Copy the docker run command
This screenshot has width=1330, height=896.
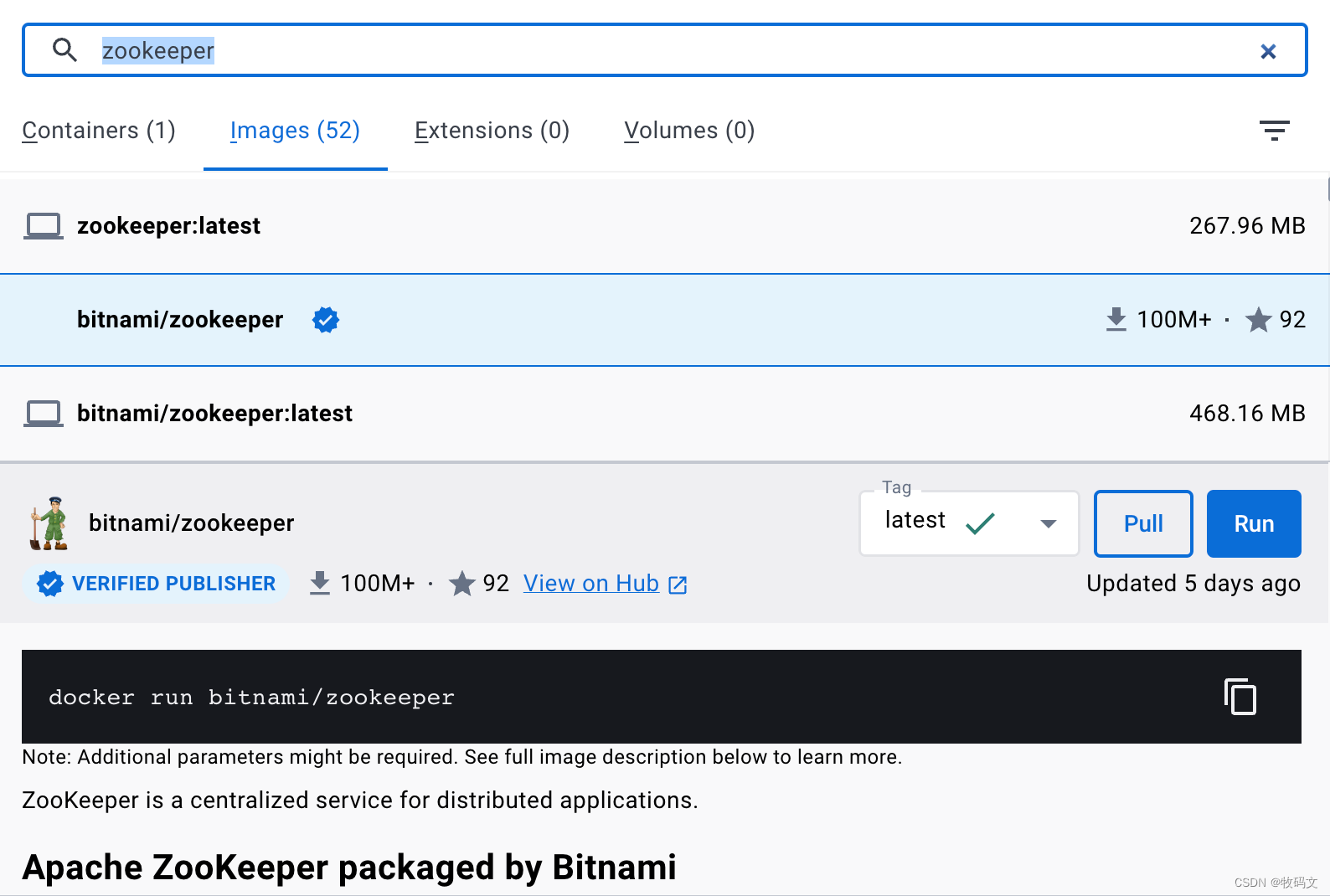pyautogui.click(x=1240, y=697)
